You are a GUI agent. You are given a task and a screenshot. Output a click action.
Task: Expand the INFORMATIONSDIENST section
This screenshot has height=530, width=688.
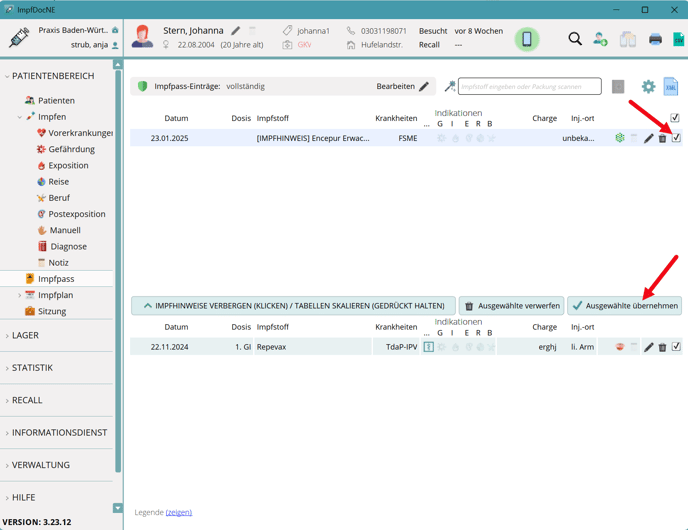click(7, 433)
